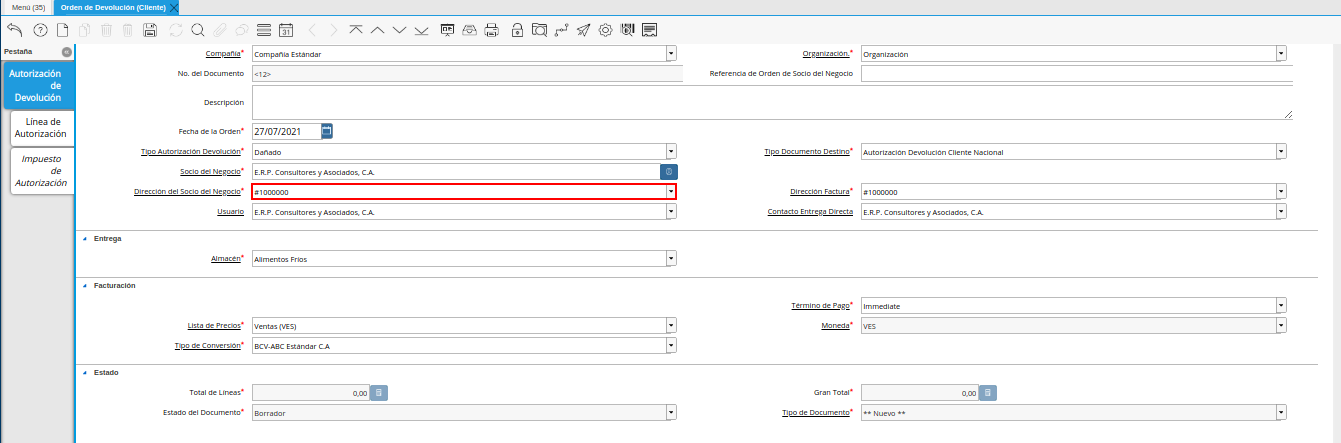Open the Término de Pago dropdown
Image resolution: width=1341 pixels, height=443 pixels.
[x=1281, y=306]
